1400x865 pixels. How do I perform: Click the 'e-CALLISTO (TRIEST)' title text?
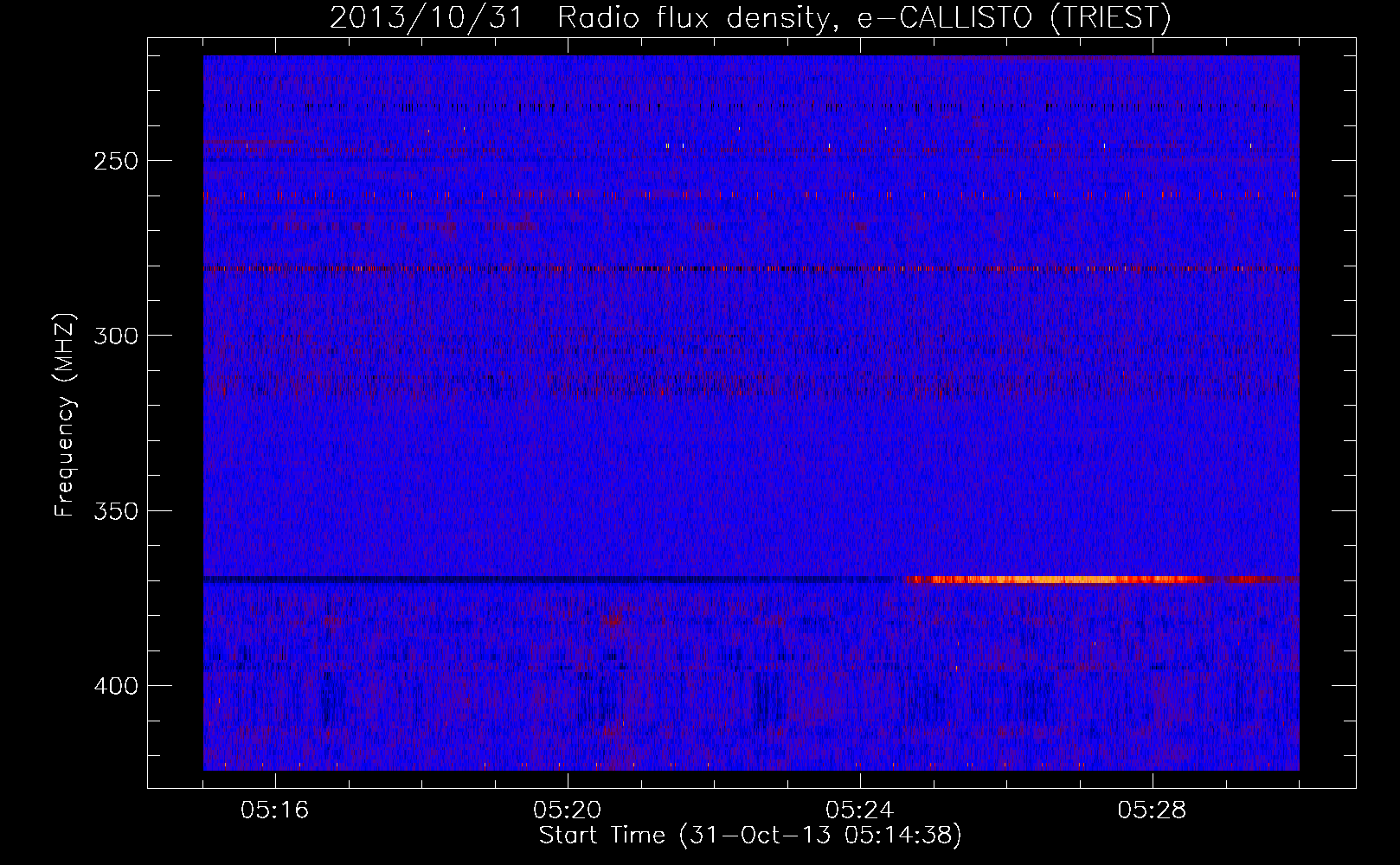[x=1014, y=18]
